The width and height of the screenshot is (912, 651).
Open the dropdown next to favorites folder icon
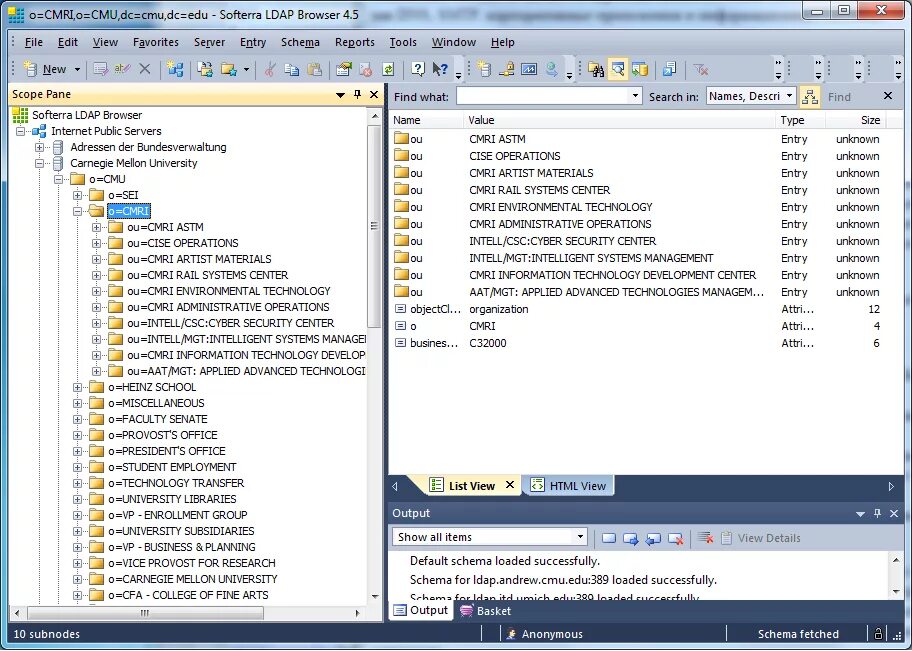[246, 69]
